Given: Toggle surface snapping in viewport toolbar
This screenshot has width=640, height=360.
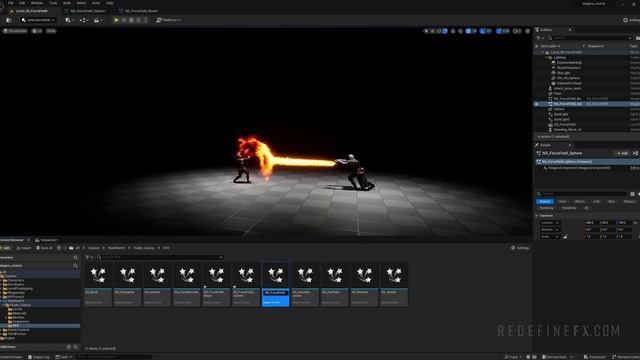Looking at the screenshot, I should [x=460, y=31].
